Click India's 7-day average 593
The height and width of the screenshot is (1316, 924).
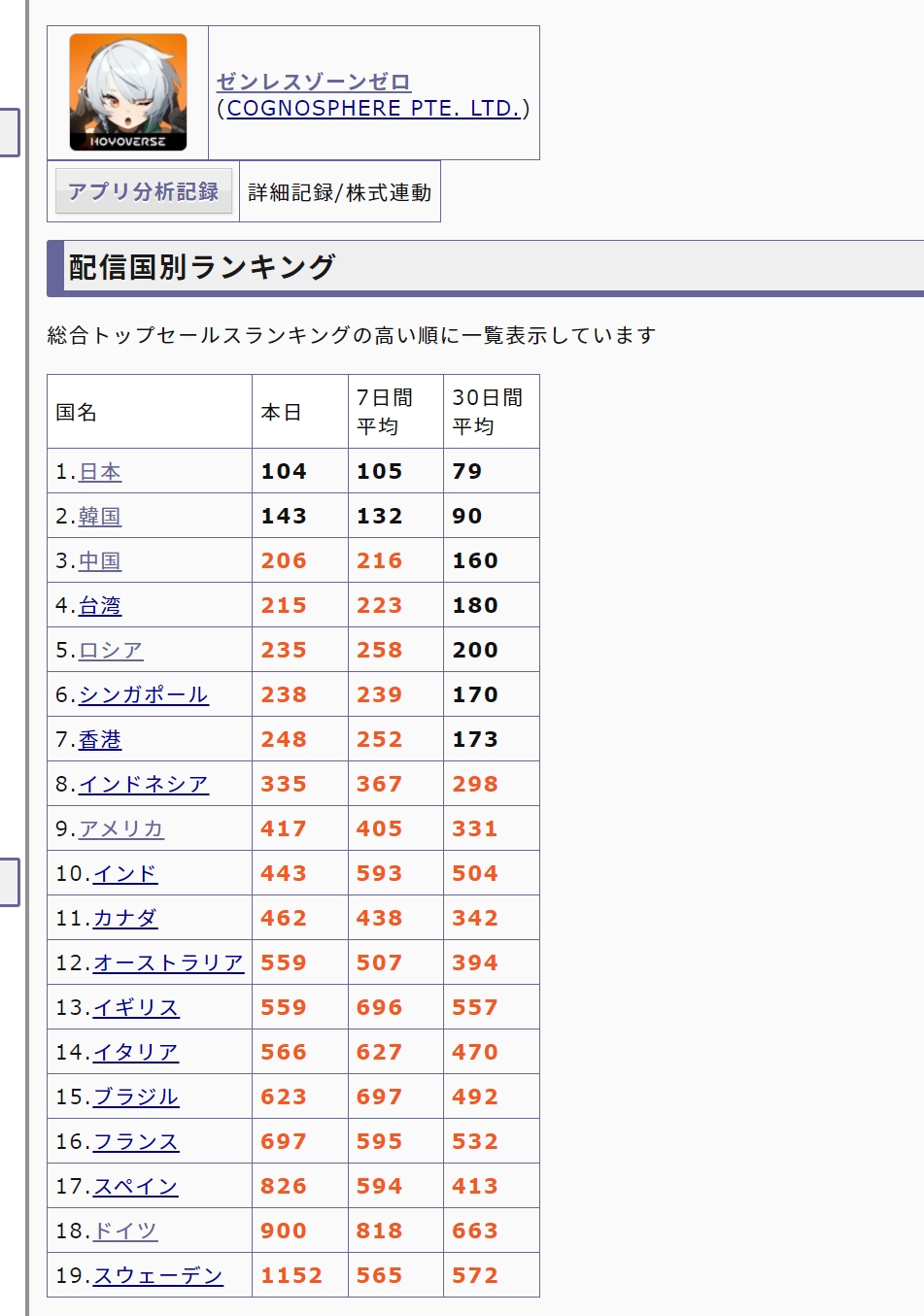tap(379, 874)
